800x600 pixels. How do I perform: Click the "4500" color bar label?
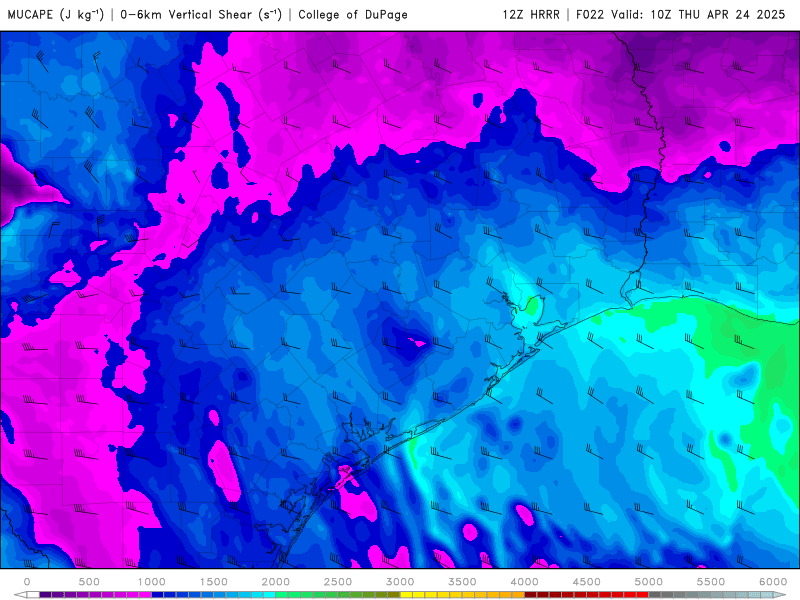(587, 582)
